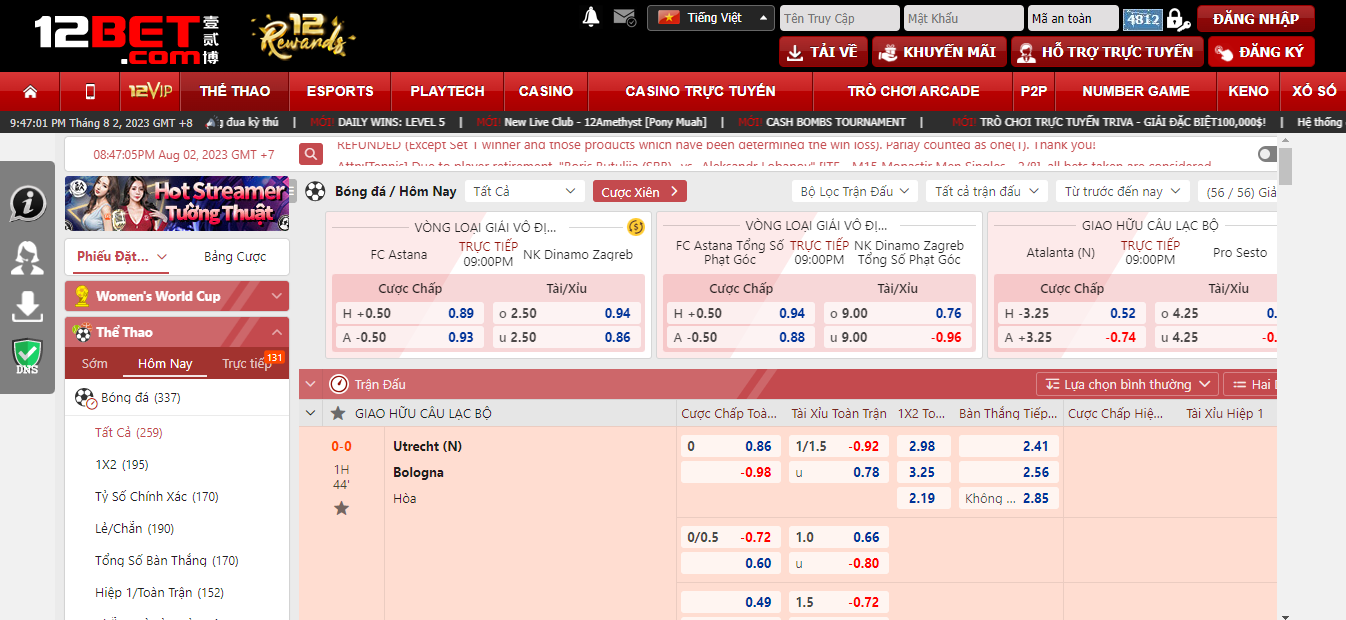The height and width of the screenshot is (620, 1346).
Task: Click the notification bell icon
Action: [x=591, y=17]
